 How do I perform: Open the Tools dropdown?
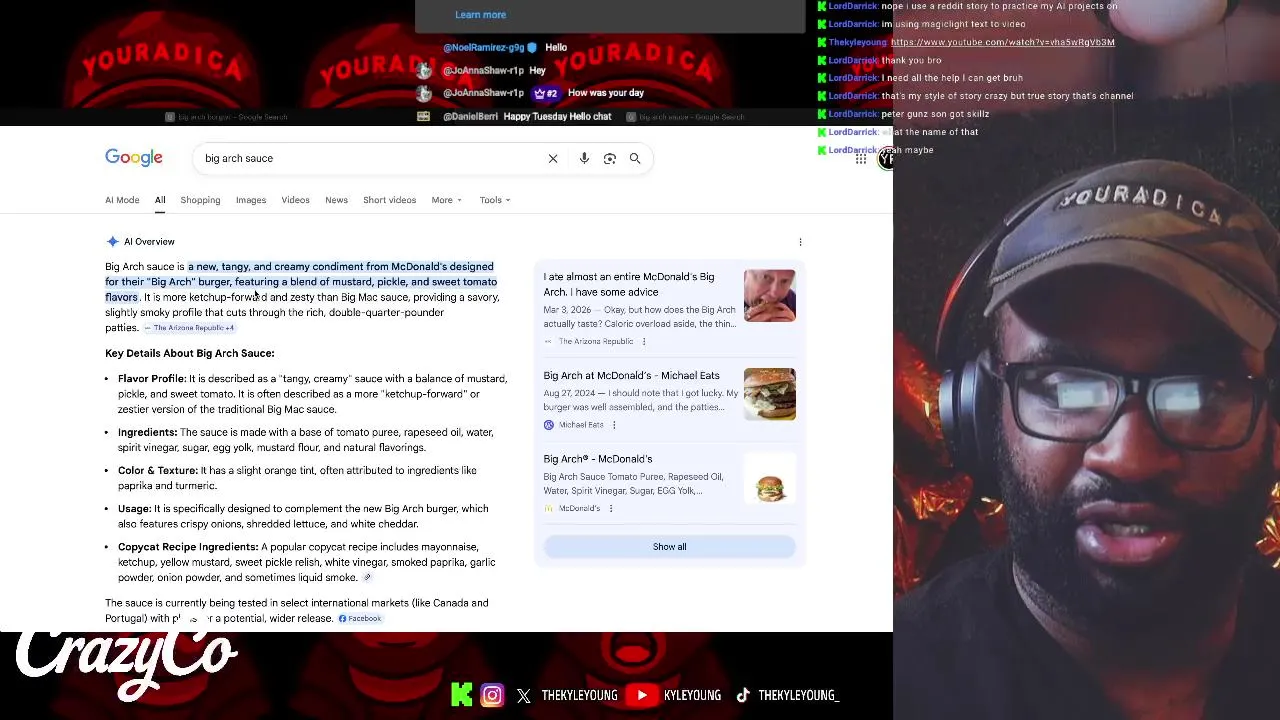tap(495, 200)
